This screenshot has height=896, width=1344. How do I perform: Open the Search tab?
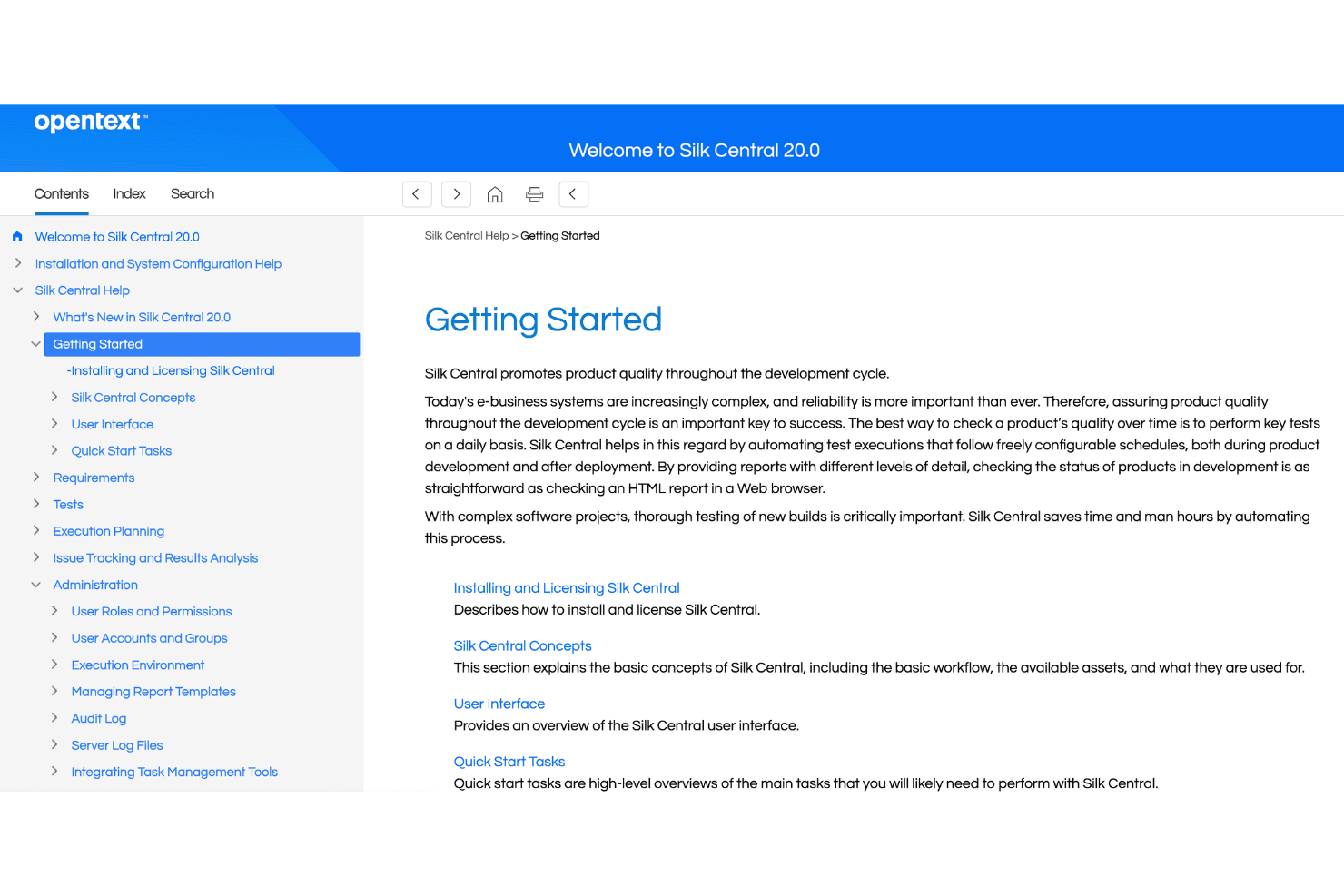pyautogui.click(x=193, y=194)
